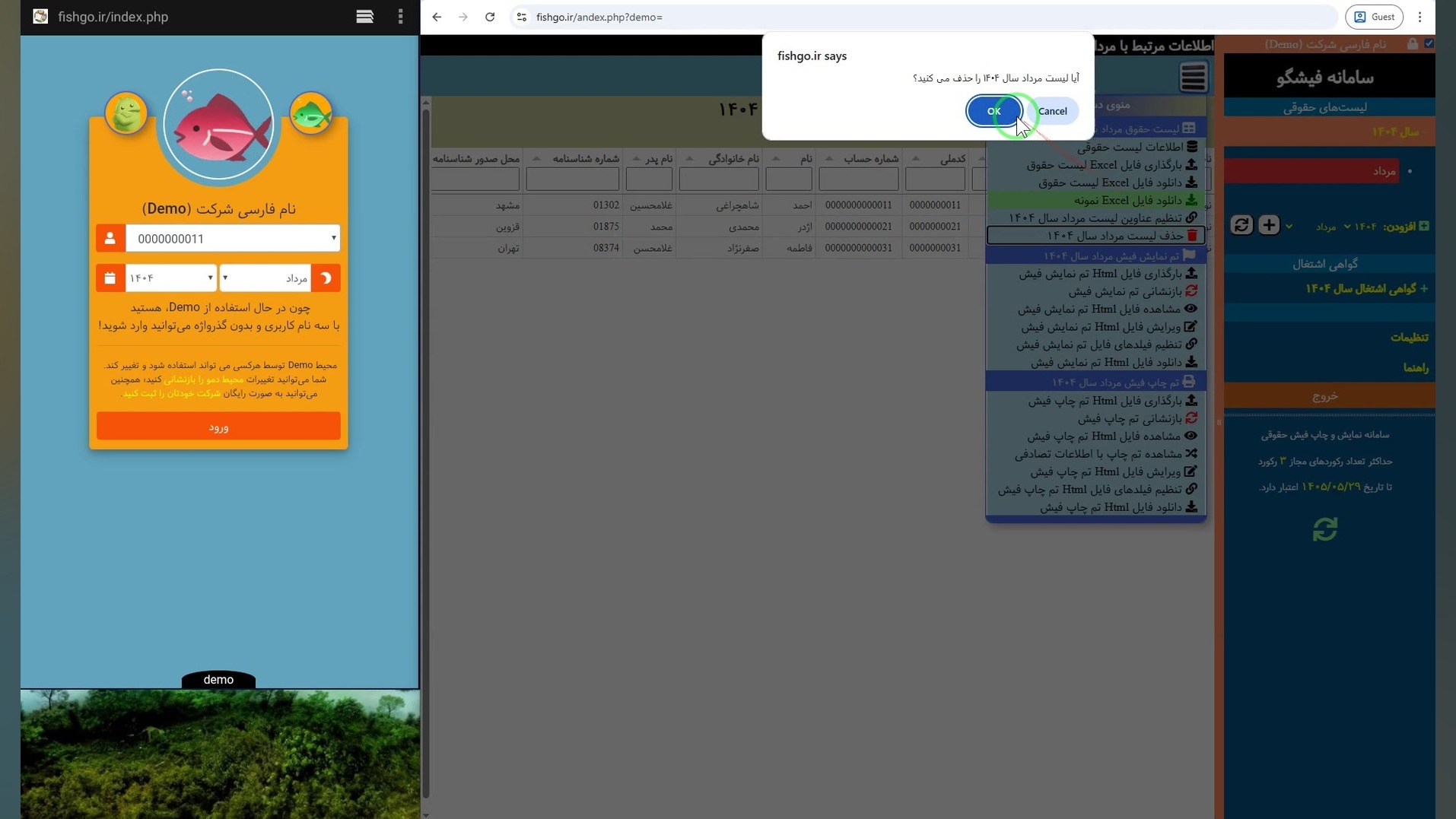
Task: Open the red مرداد list in sidebar
Action: 1312,171
